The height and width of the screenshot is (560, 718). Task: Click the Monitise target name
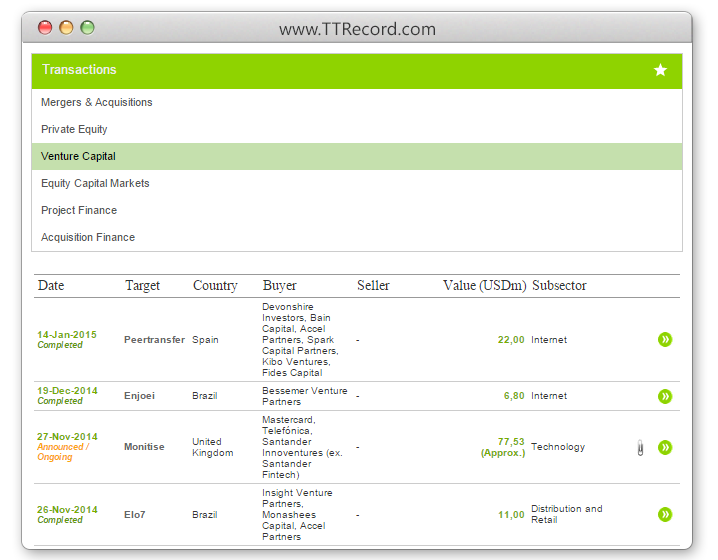144,447
